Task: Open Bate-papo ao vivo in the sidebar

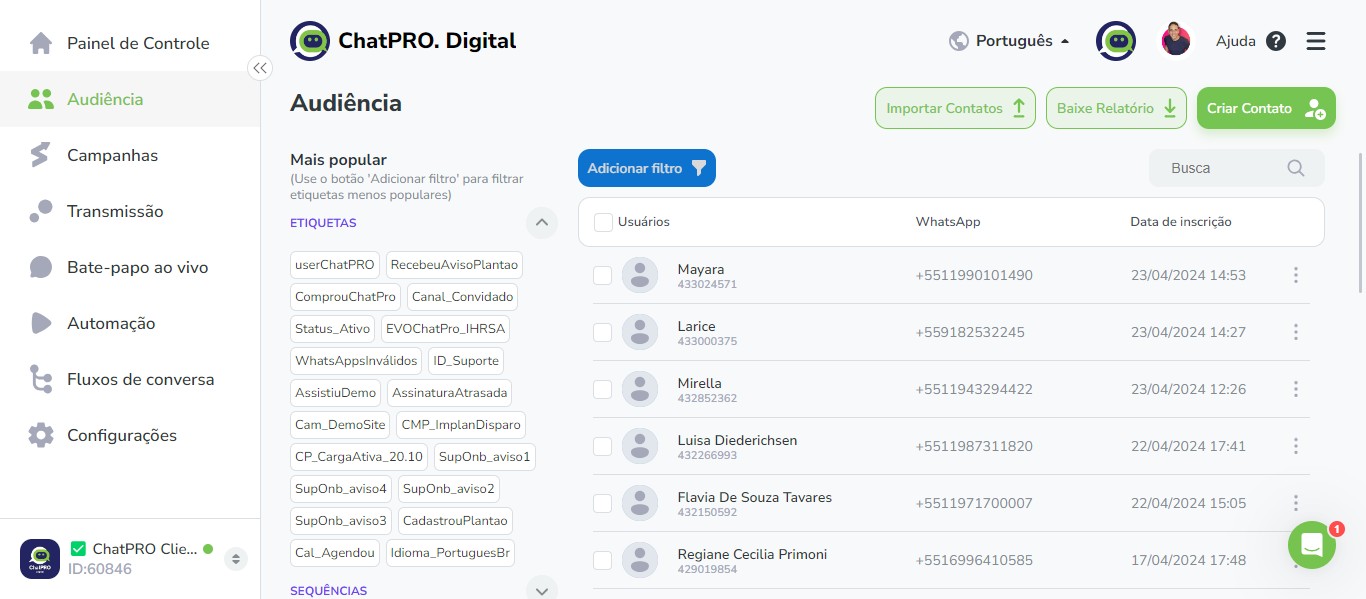Action: pyautogui.click(x=130, y=267)
